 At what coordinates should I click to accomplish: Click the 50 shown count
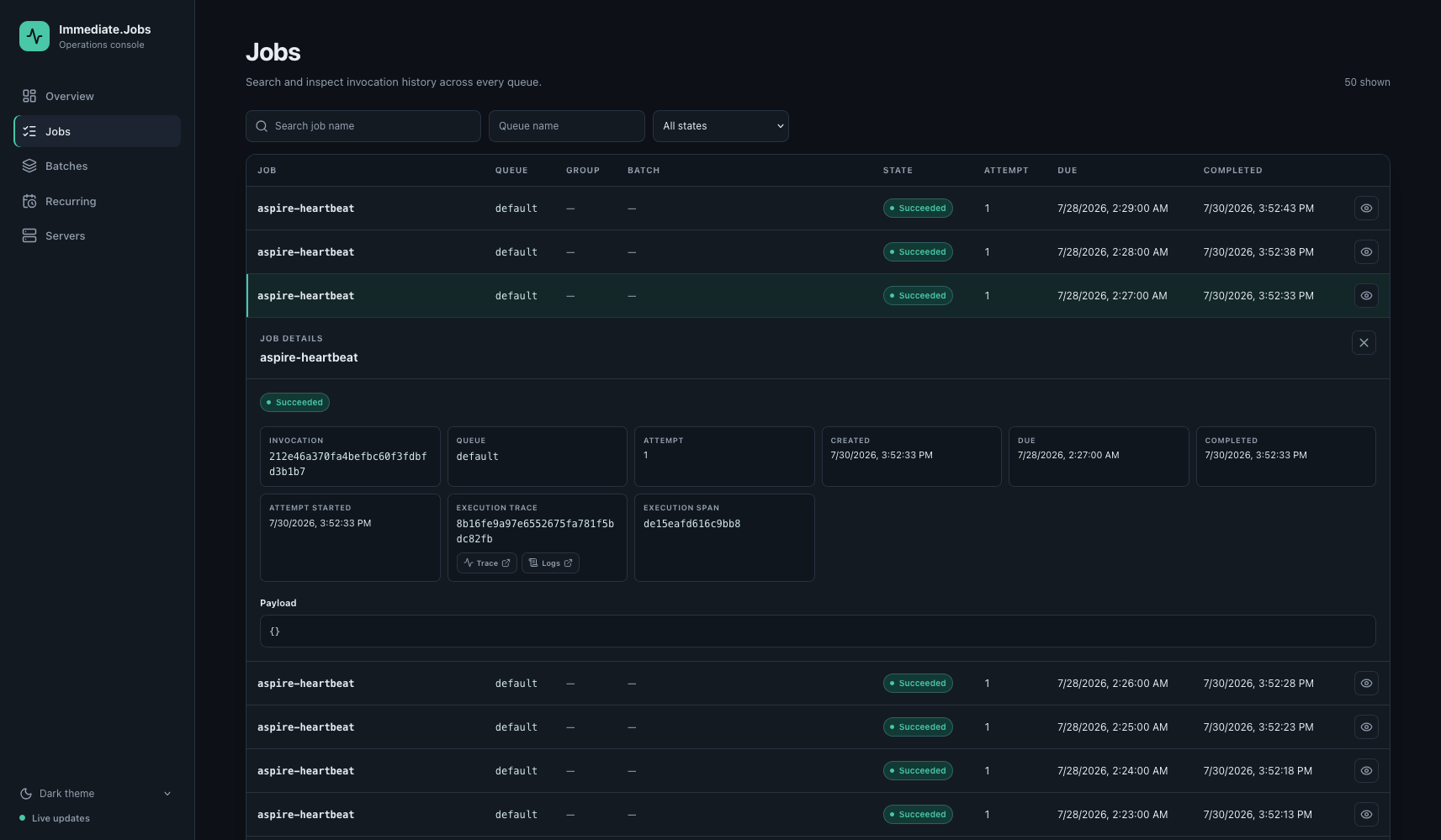(1367, 82)
